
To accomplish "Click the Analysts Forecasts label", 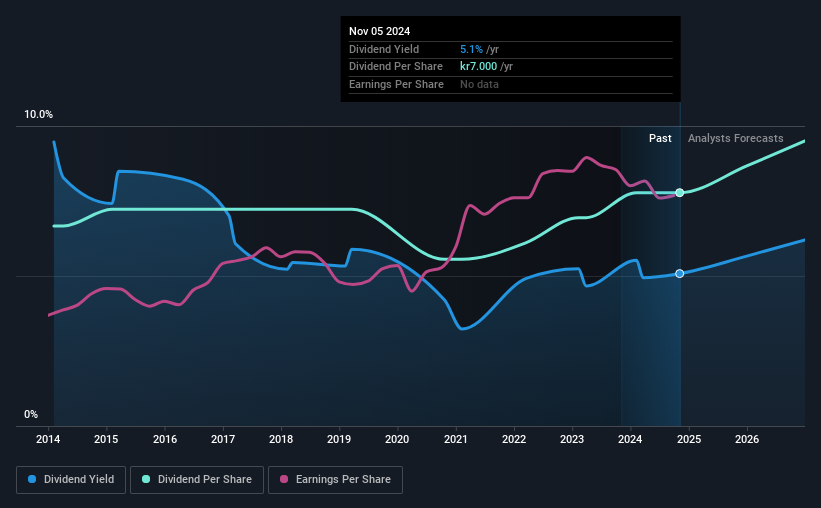I will click(x=736, y=138).
